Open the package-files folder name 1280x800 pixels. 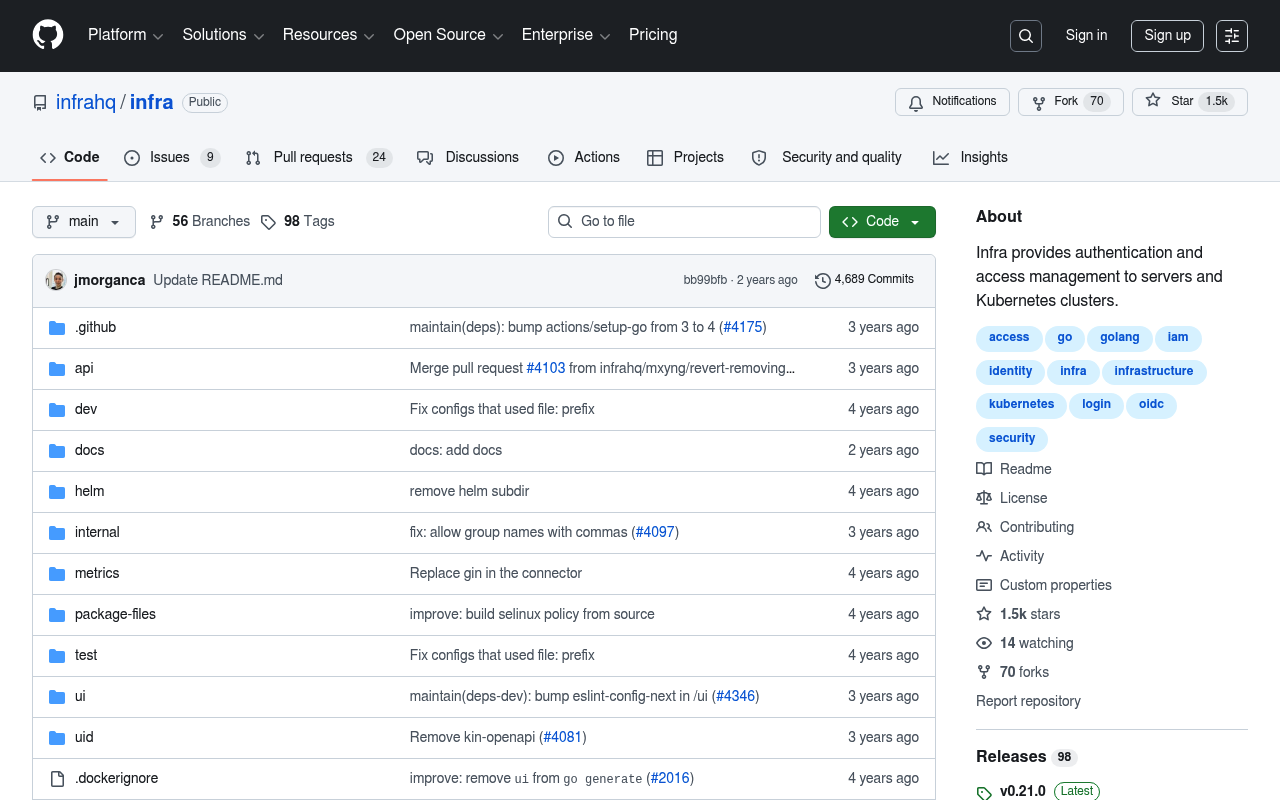click(x=115, y=615)
